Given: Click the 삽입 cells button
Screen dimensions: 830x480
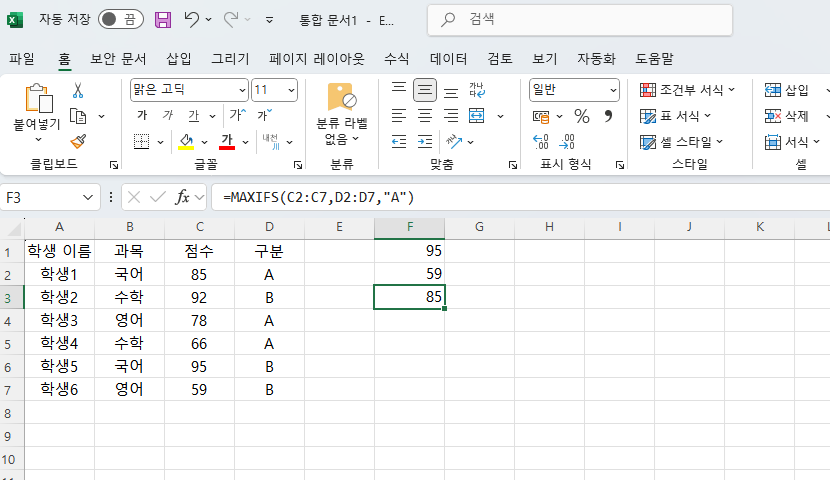Looking at the screenshot, I should click(787, 90).
